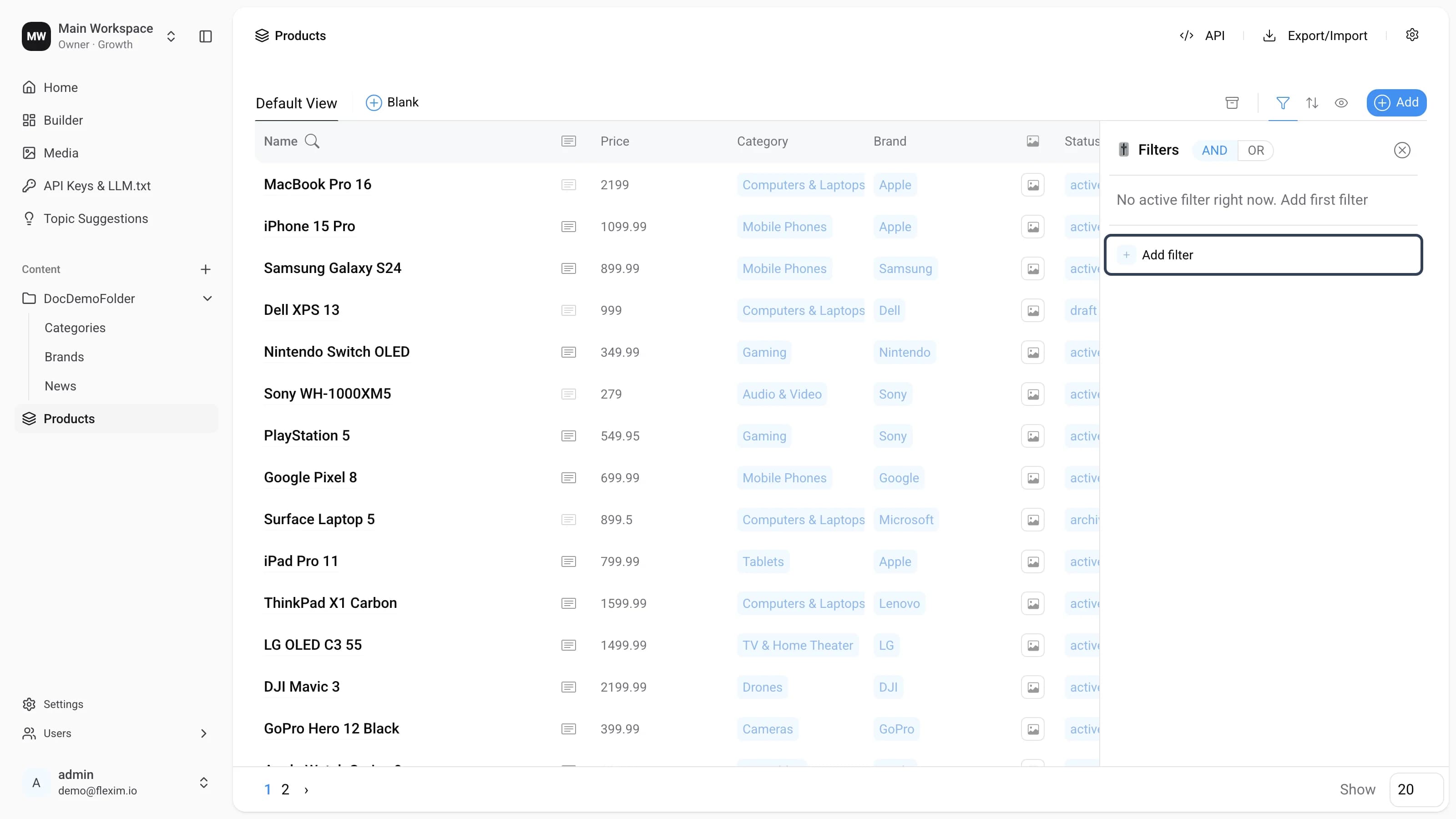The height and width of the screenshot is (819, 1456).
Task: Open the Brands collection
Action: point(65,357)
